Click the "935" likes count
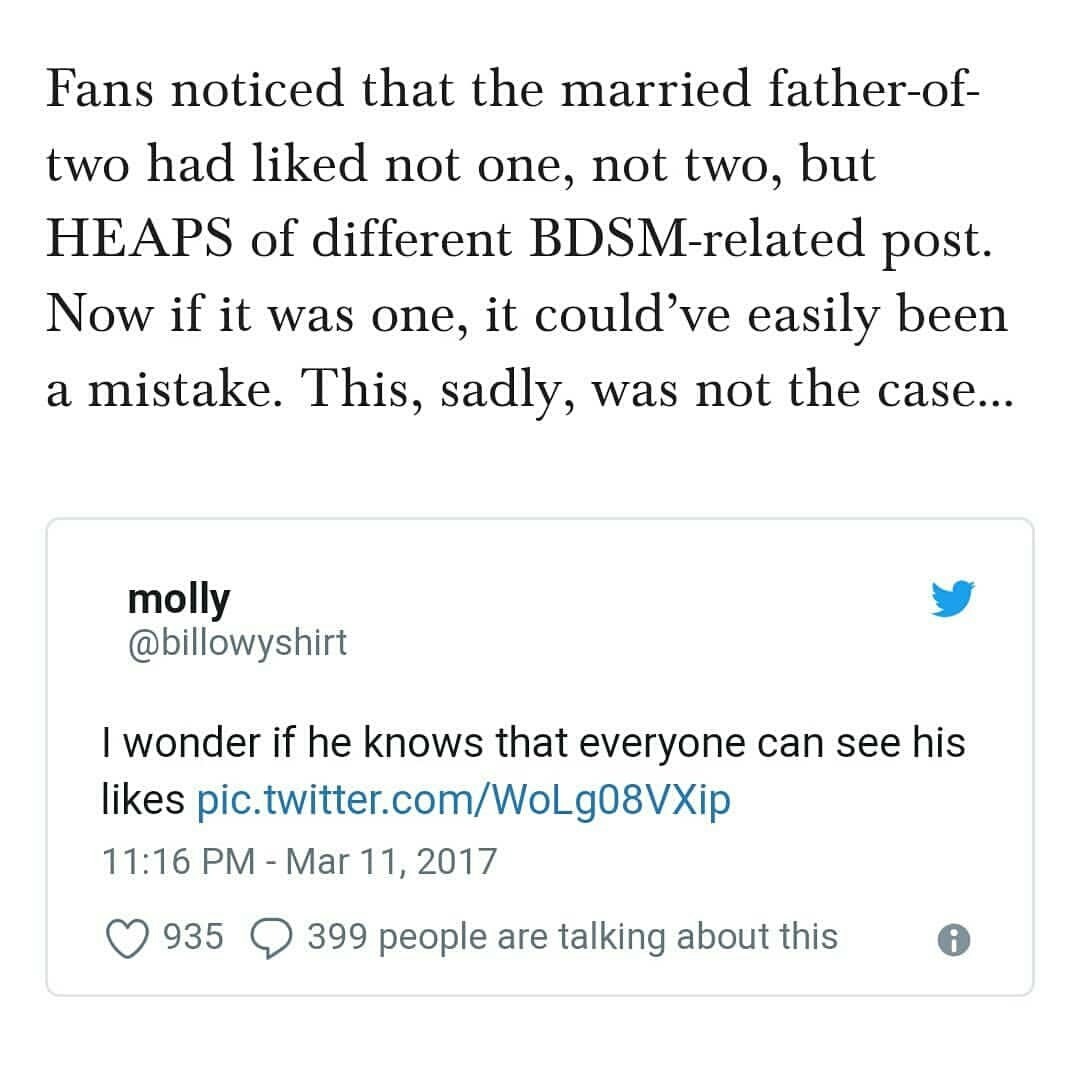 192,937
